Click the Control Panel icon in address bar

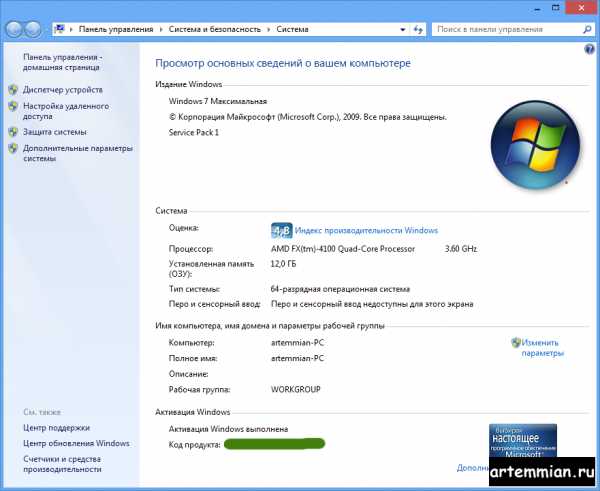[x=59, y=29]
